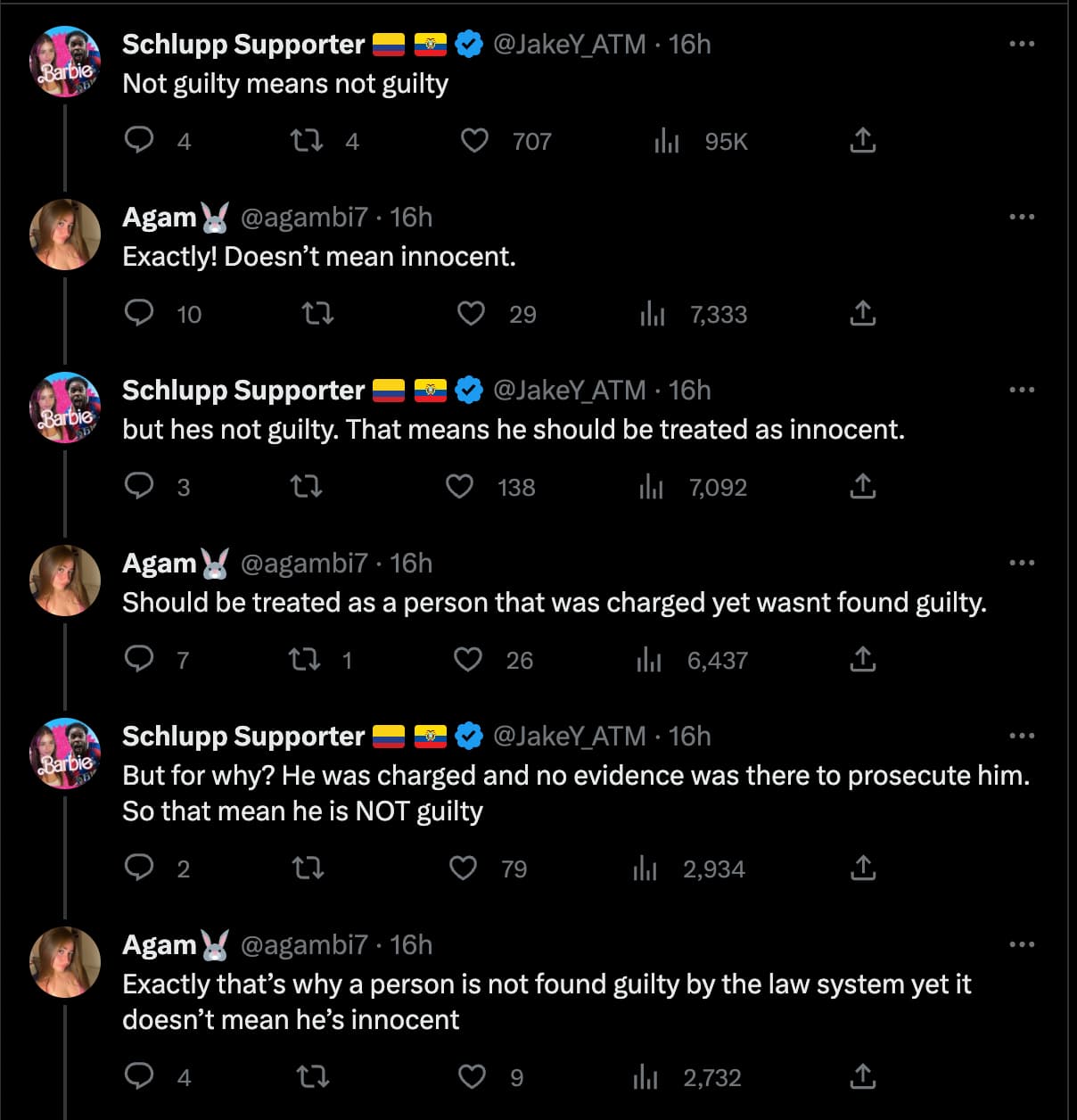Retweet the last tweet about the law system
The image size is (1077, 1120).
point(312,1077)
